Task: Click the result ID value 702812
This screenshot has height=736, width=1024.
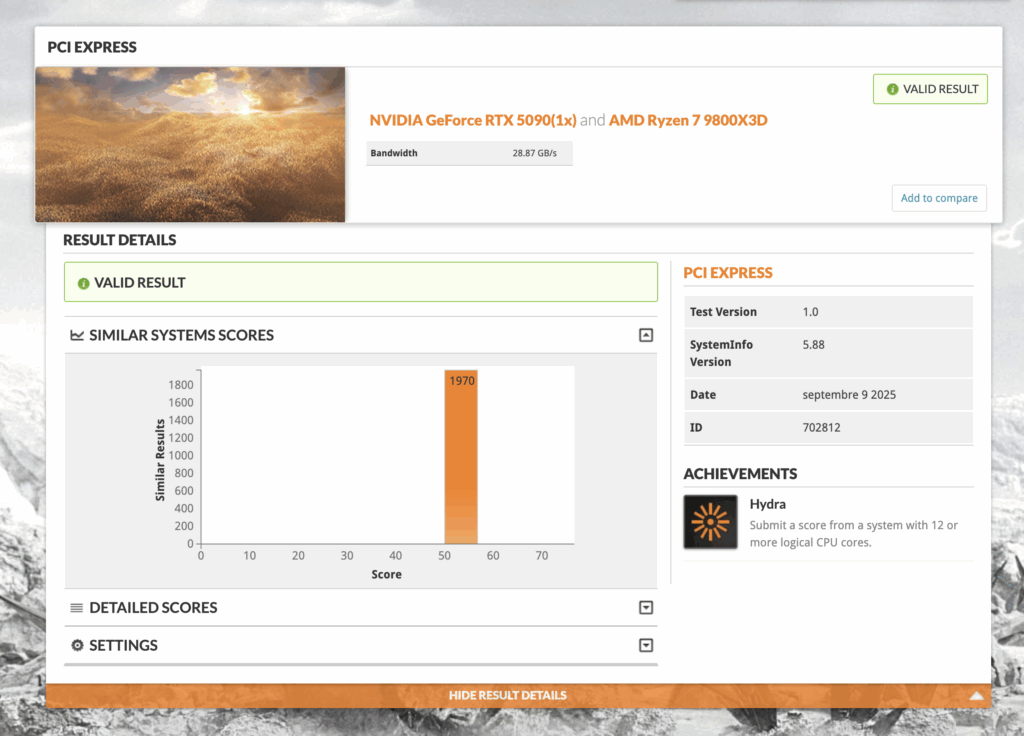Action: (x=823, y=428)
